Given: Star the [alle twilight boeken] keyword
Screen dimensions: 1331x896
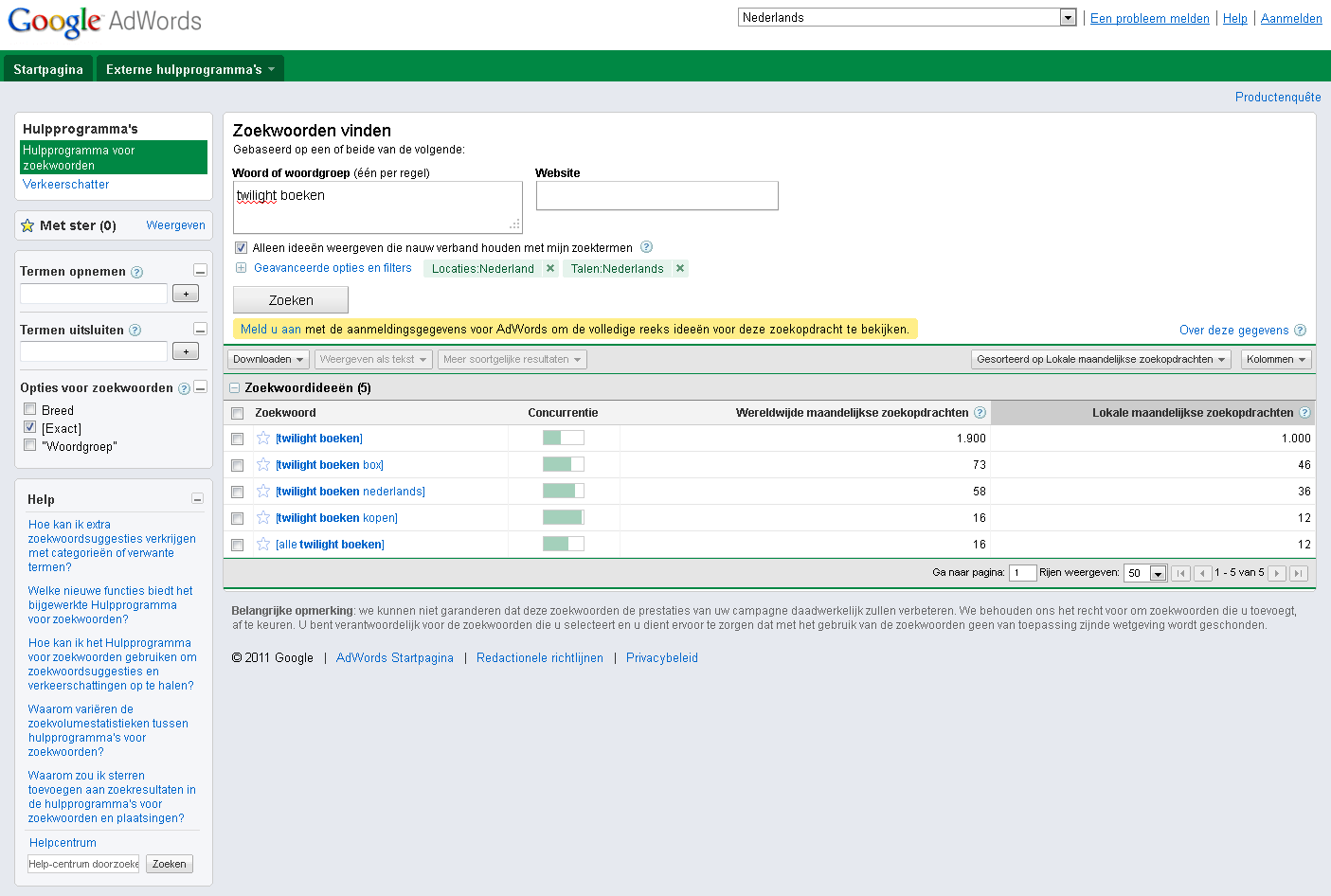Looking at the screenshot, I should [263, 544].
